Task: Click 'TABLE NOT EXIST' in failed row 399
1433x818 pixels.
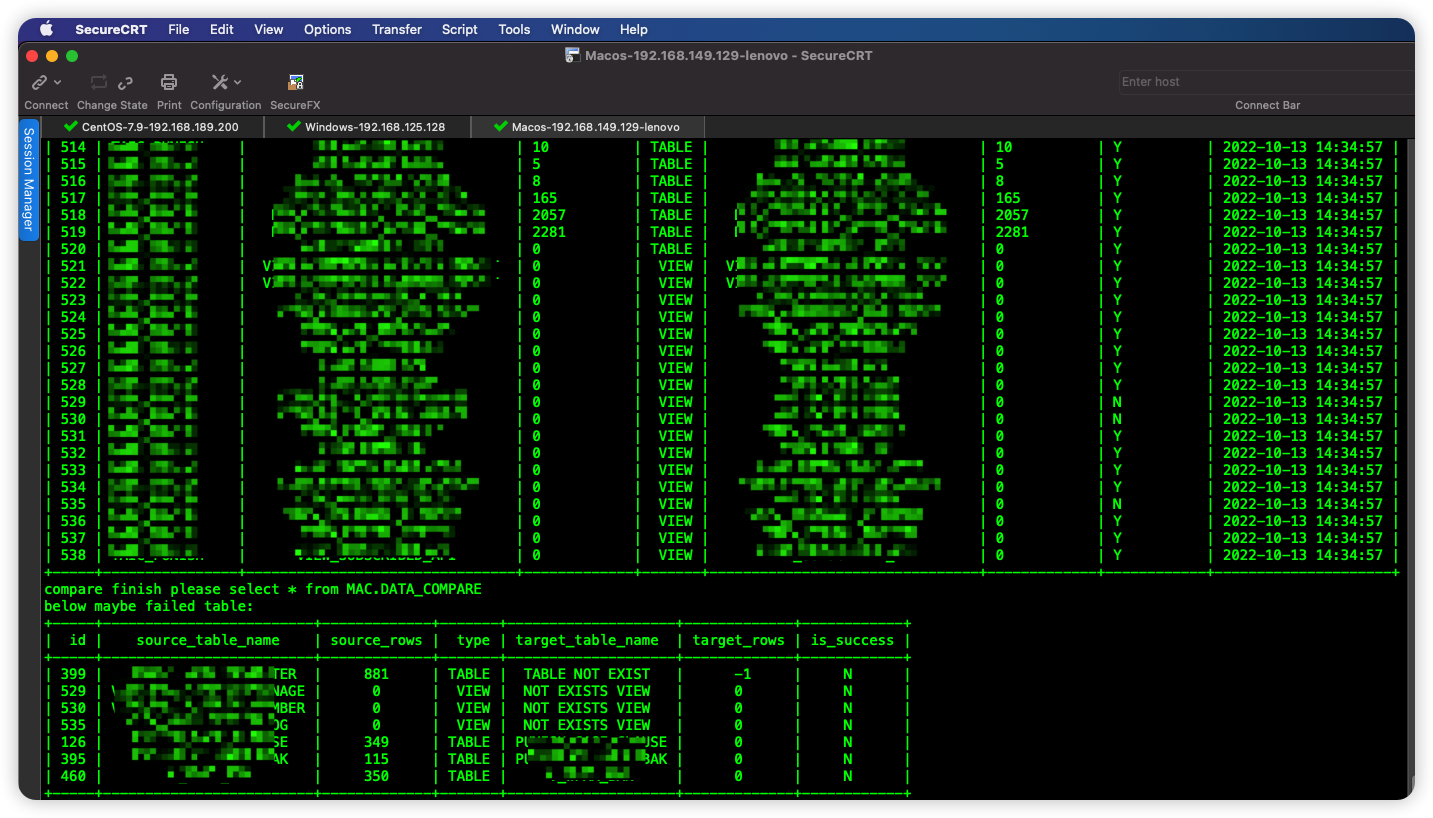Action: coord(587,674)
